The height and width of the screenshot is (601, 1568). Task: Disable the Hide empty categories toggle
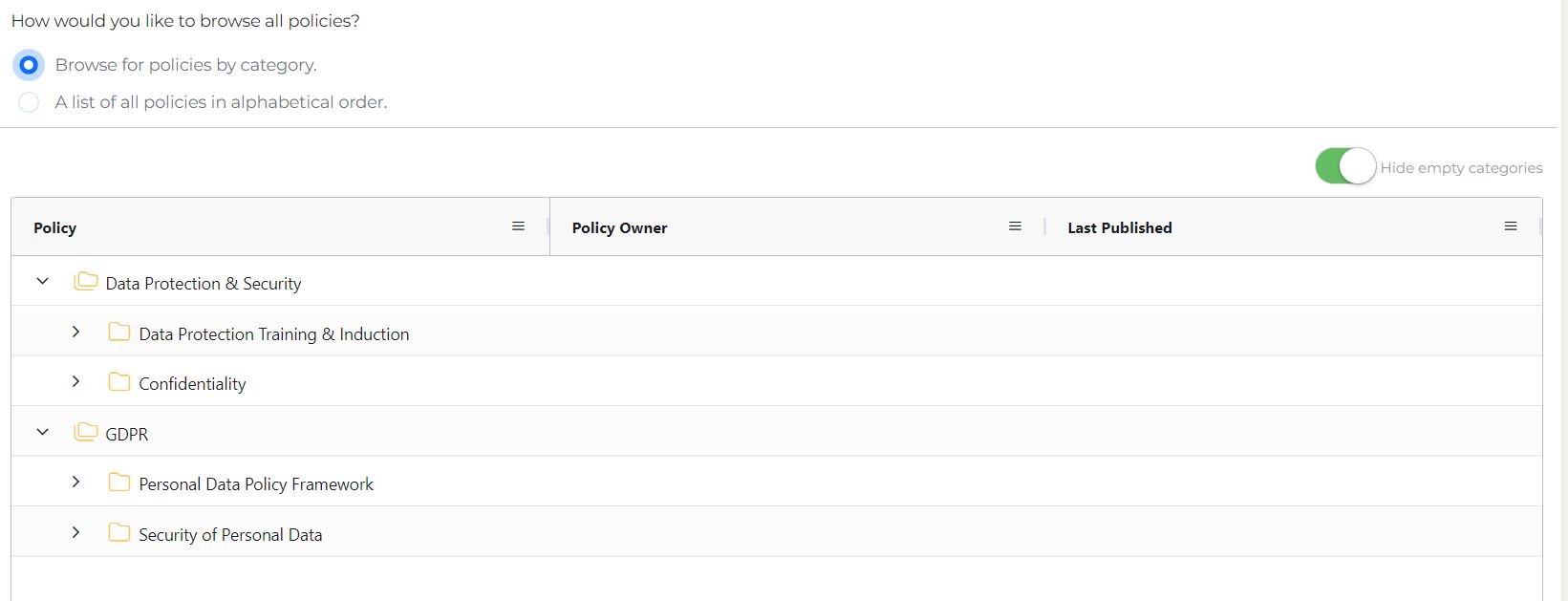click(1344, 165)
